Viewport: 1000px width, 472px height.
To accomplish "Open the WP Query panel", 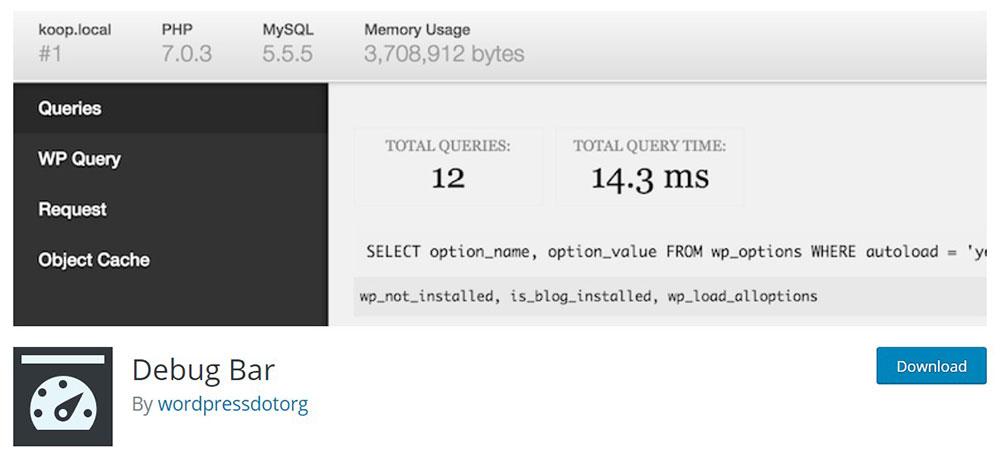I will click(x=79, y=159).
